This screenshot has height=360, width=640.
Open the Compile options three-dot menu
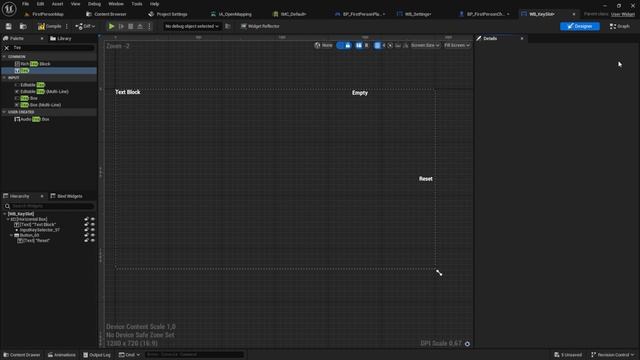coord(67,26)
